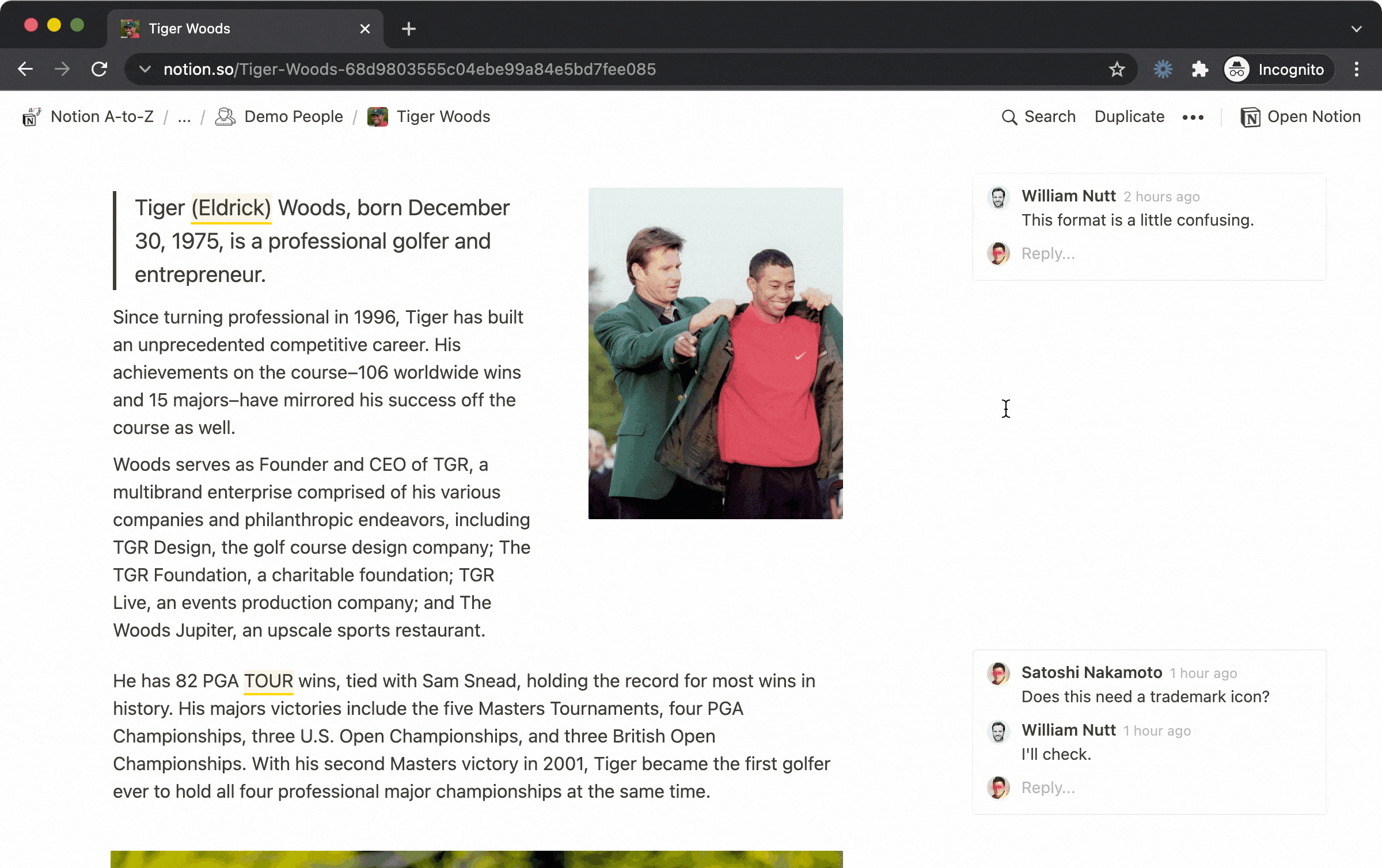Open a new browser tab with the plus
This screenshot has height=868, width=1382.
pos(408,28)
